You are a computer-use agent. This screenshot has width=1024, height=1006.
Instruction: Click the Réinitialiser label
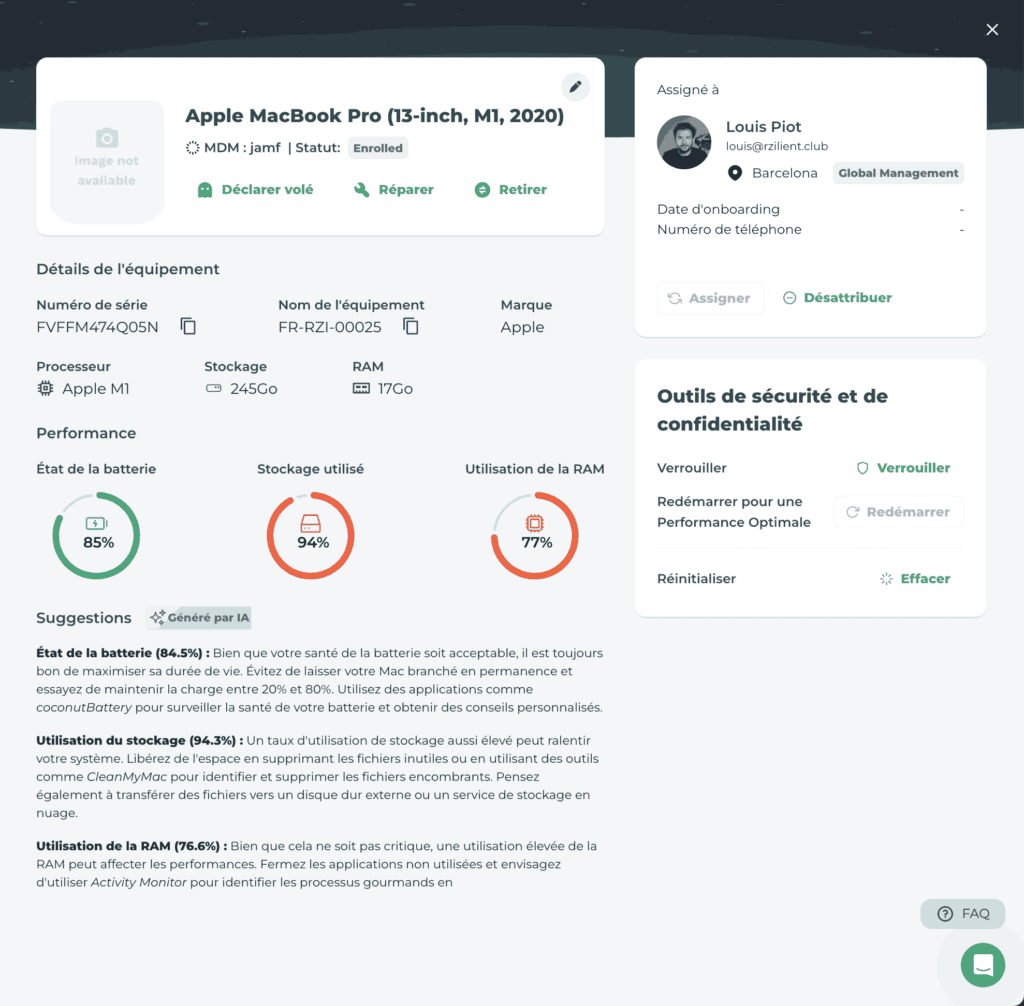pyautogui.click(x=696, y=579)
